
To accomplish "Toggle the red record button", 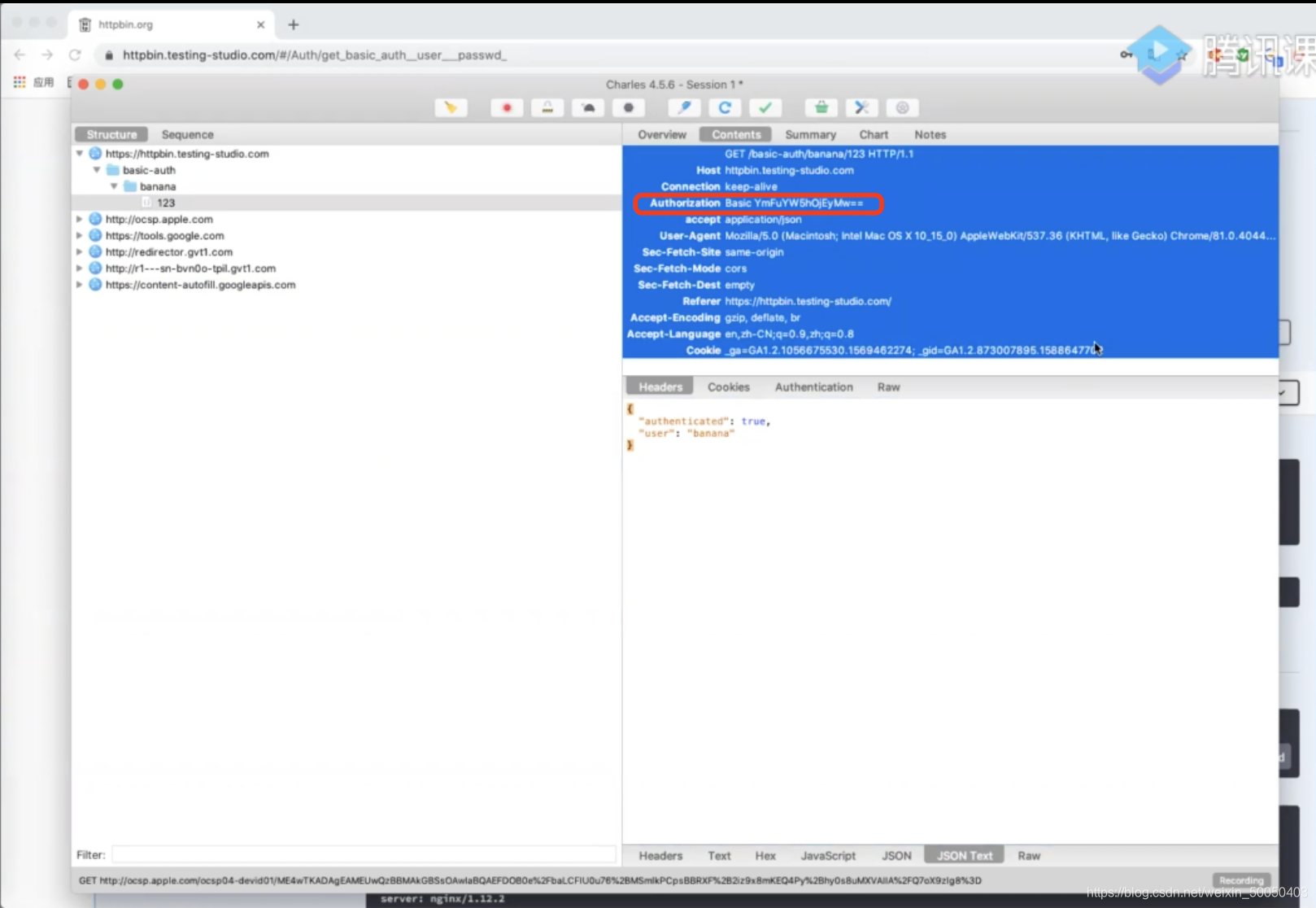I will tap(507, 107).
